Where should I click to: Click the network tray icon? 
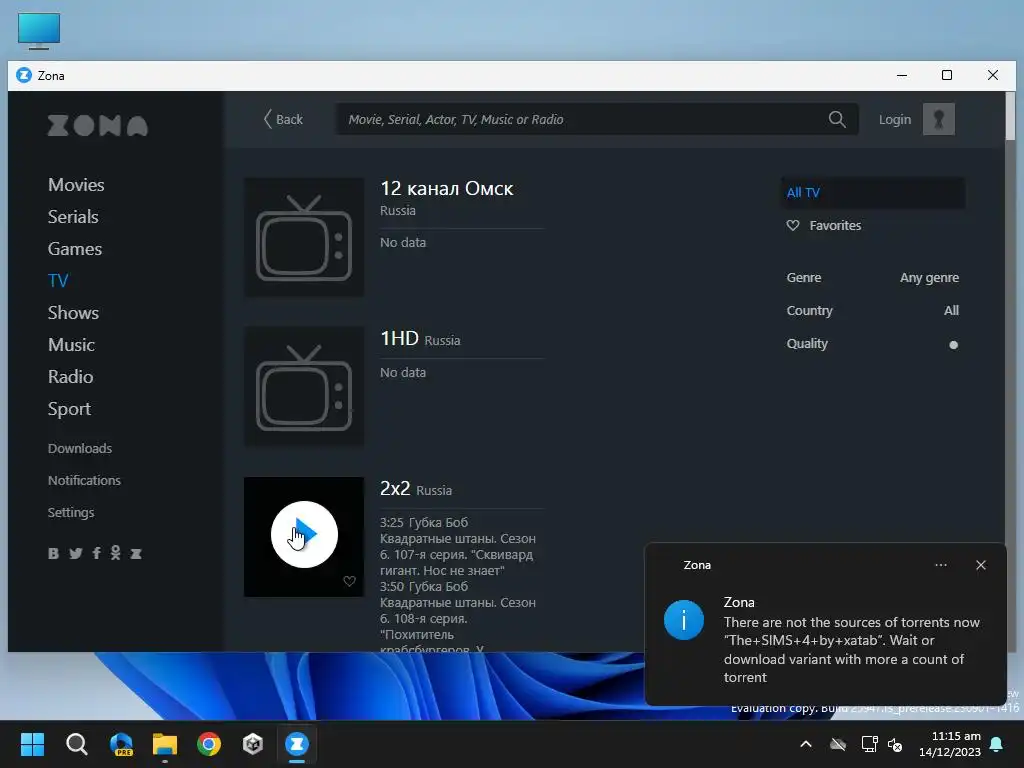coord(869,744)
